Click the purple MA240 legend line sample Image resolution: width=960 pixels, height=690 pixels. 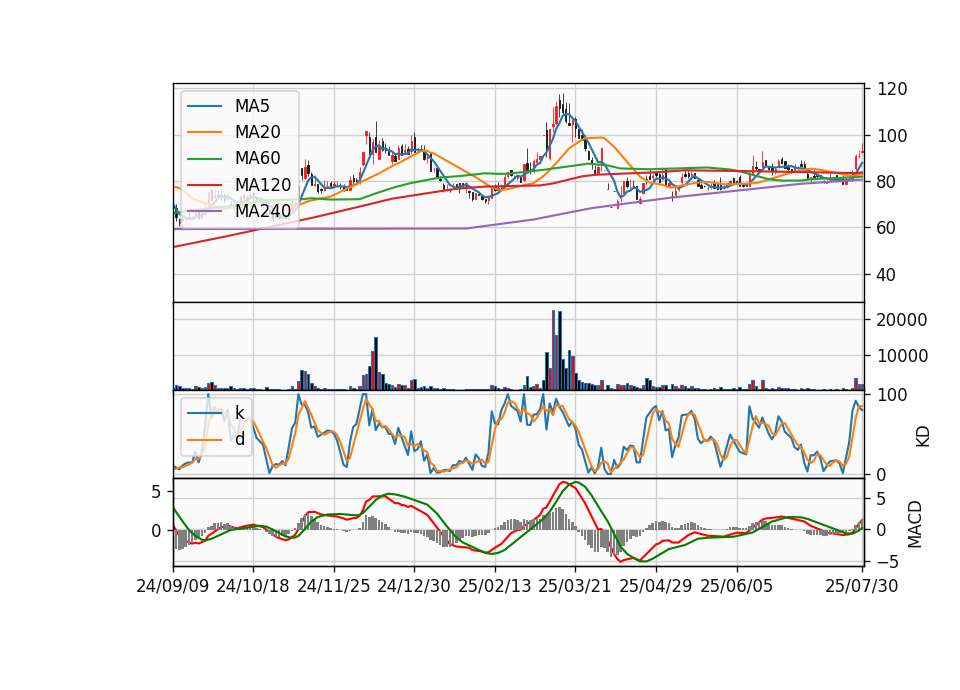click(x=204, y=212)
